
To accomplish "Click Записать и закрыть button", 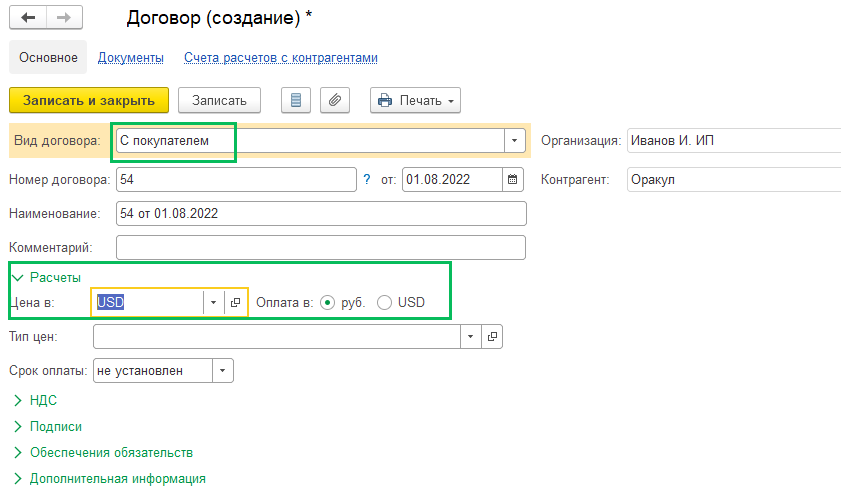I will 89,100.
